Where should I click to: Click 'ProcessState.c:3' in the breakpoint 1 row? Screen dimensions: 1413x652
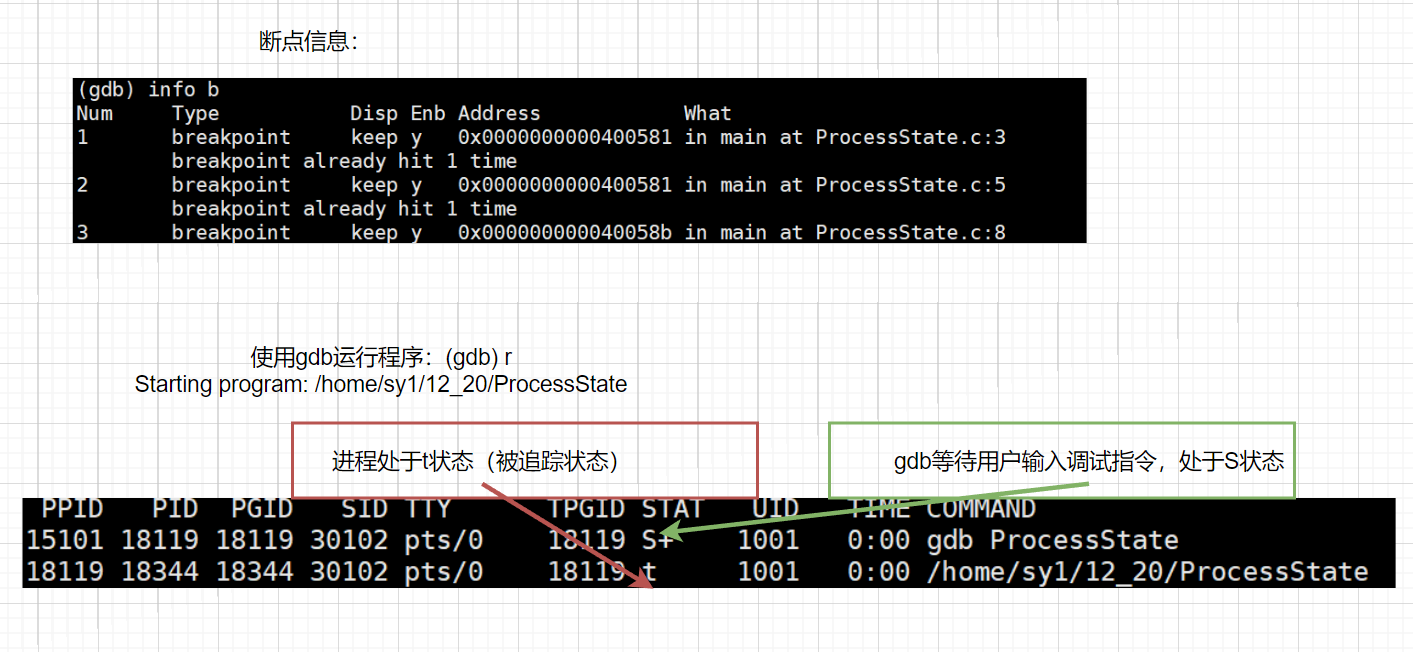coord(910,137)
